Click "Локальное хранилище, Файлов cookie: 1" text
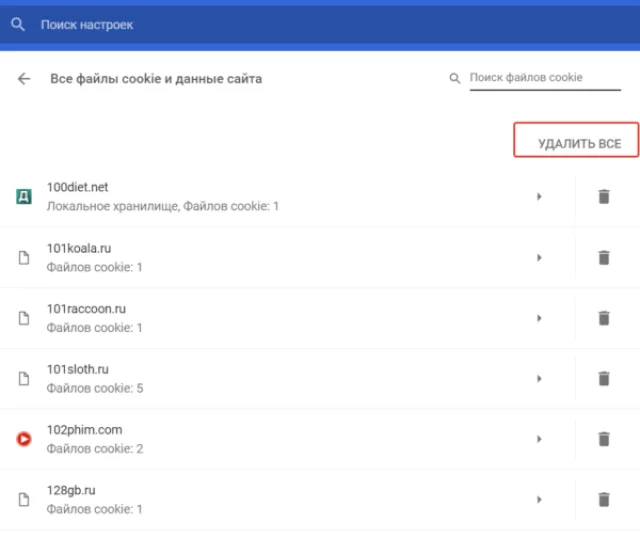The height and width of the screenshot is (538, 640). (x=162, y=206)
